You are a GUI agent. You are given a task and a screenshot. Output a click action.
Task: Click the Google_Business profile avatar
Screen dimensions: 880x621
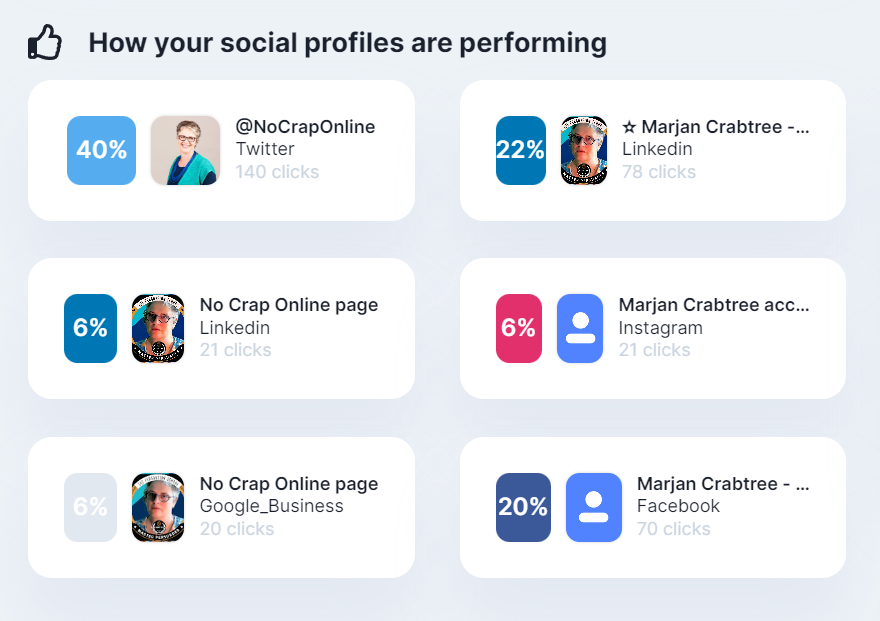tap(158, 507)
